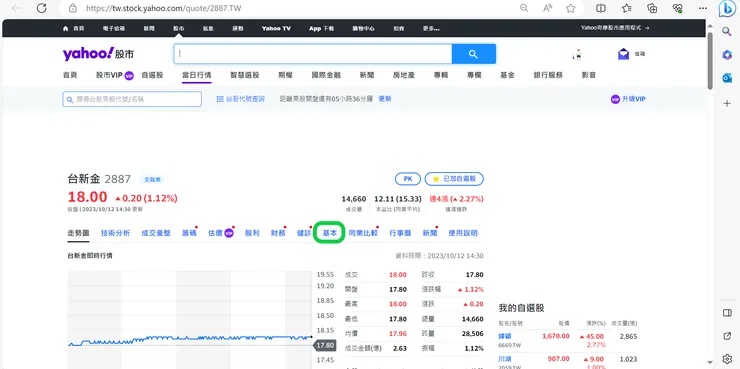Open Yahoo TV in the black top bar
This screenshot has height=369, width=740.
tap(276, 28)
